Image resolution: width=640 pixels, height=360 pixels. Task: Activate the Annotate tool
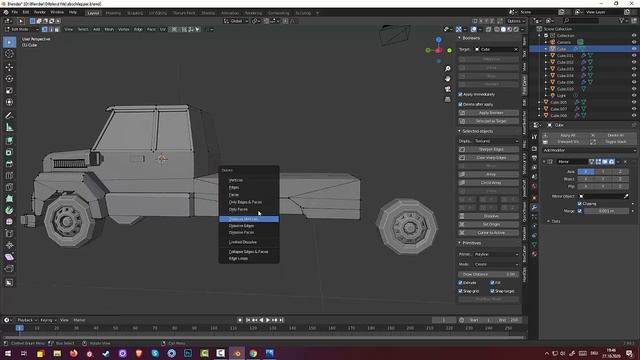pos(9,116)
